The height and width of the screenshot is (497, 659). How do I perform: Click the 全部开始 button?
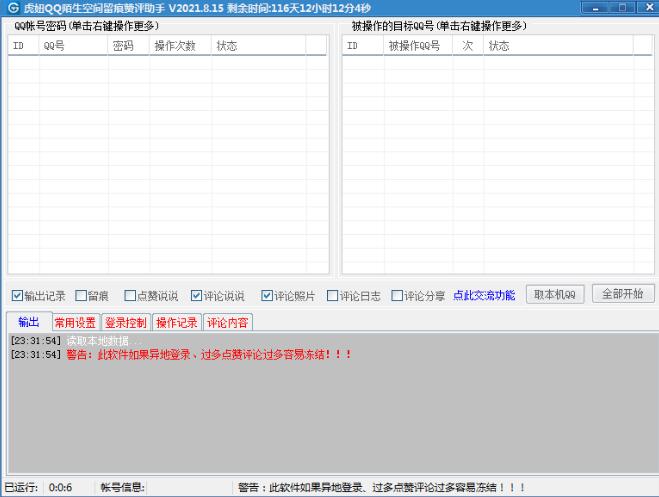(x=623, y=294)
